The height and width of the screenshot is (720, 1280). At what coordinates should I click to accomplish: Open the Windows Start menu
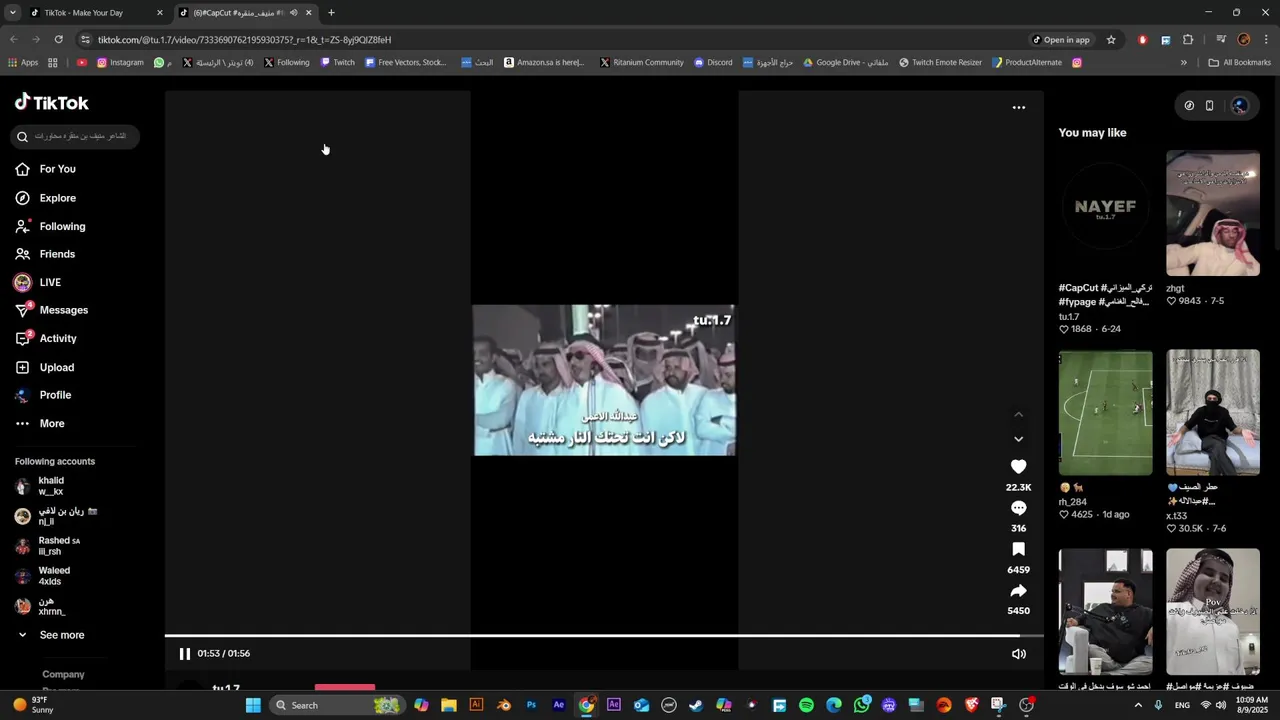(253, 705)
